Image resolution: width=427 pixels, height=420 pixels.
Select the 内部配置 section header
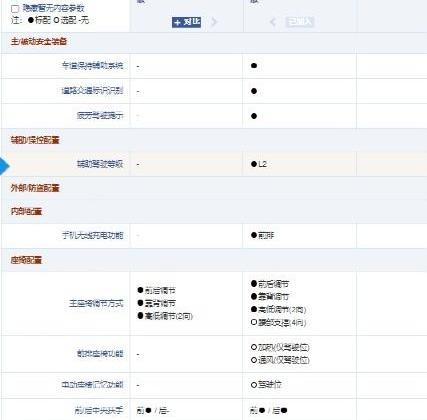coord(26,211)
